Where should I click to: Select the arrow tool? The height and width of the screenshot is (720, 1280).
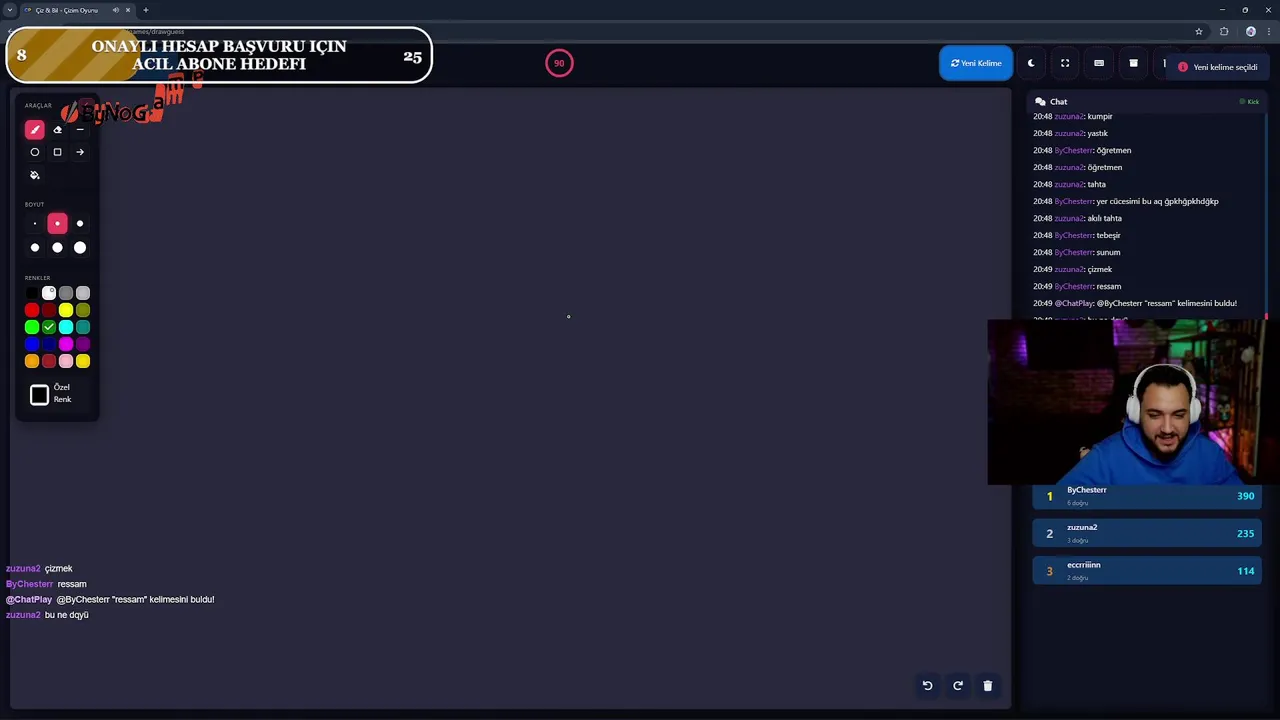80,152
